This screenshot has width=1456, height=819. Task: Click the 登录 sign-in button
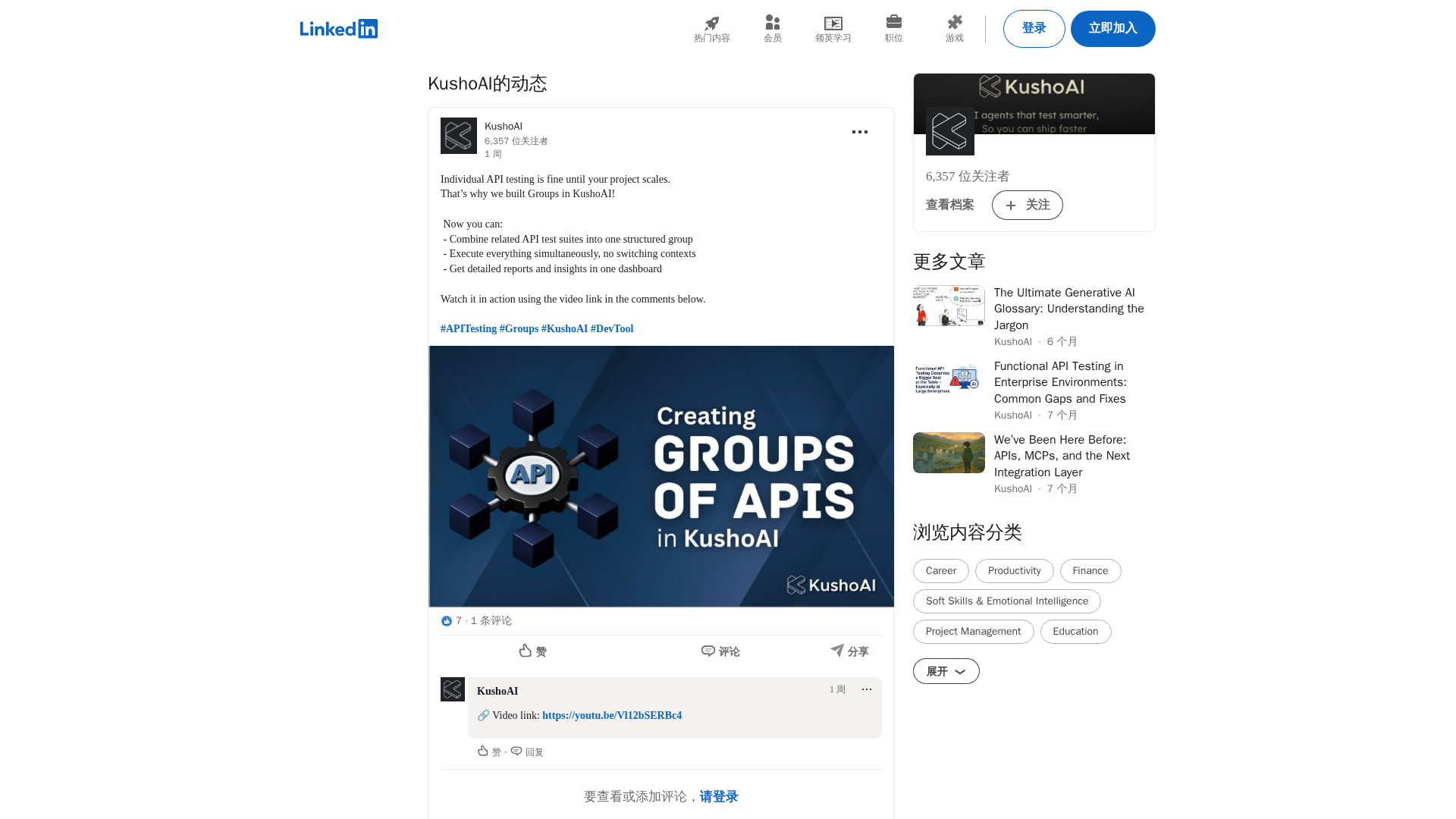coord(1034,29)
